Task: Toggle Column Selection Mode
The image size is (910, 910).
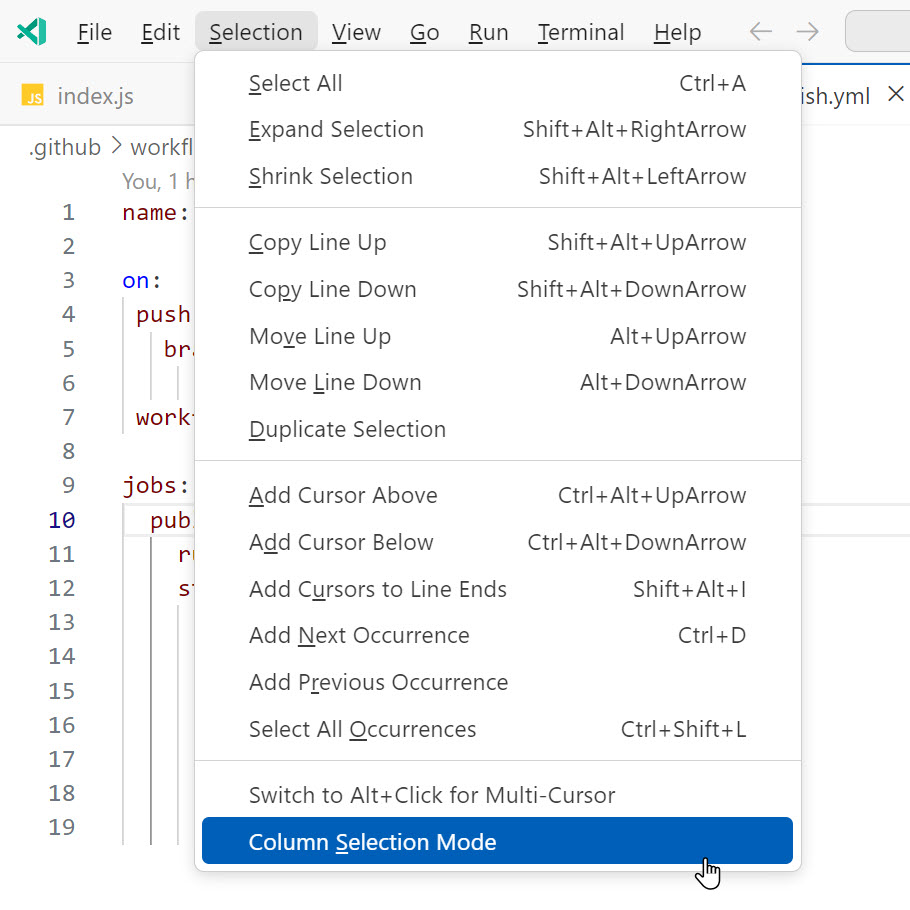Action: click(x=497, y=841)
